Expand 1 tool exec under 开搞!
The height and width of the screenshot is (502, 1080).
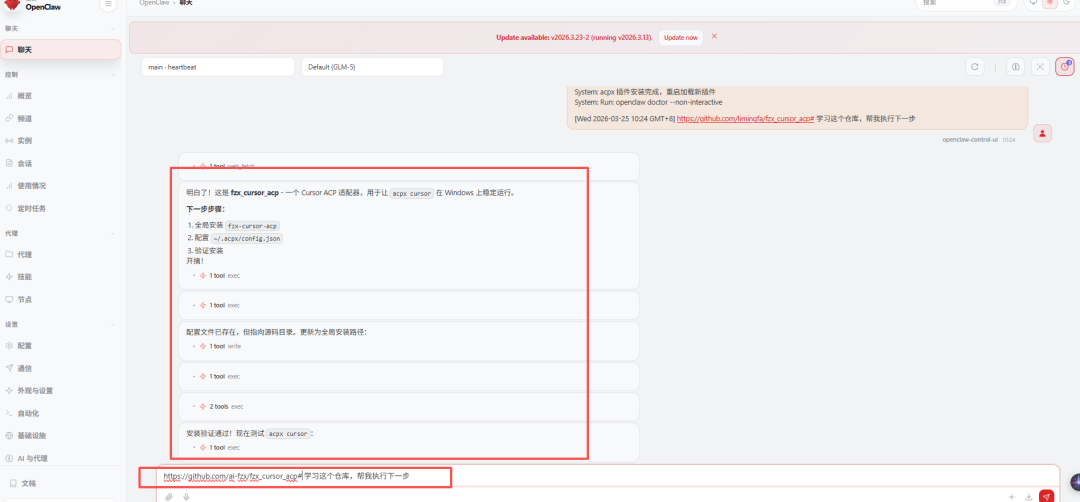tap(216, 275)
